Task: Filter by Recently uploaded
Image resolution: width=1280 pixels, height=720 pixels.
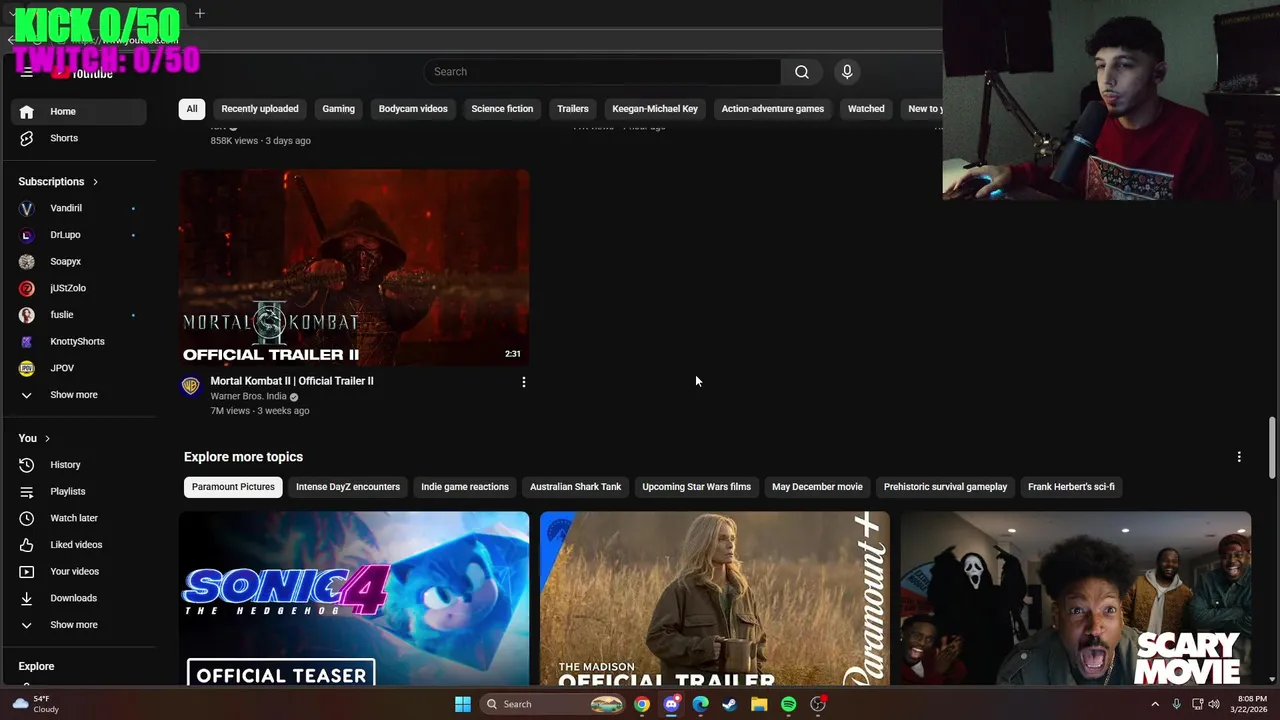Action: pyautogui.click(x=260, y=109)
